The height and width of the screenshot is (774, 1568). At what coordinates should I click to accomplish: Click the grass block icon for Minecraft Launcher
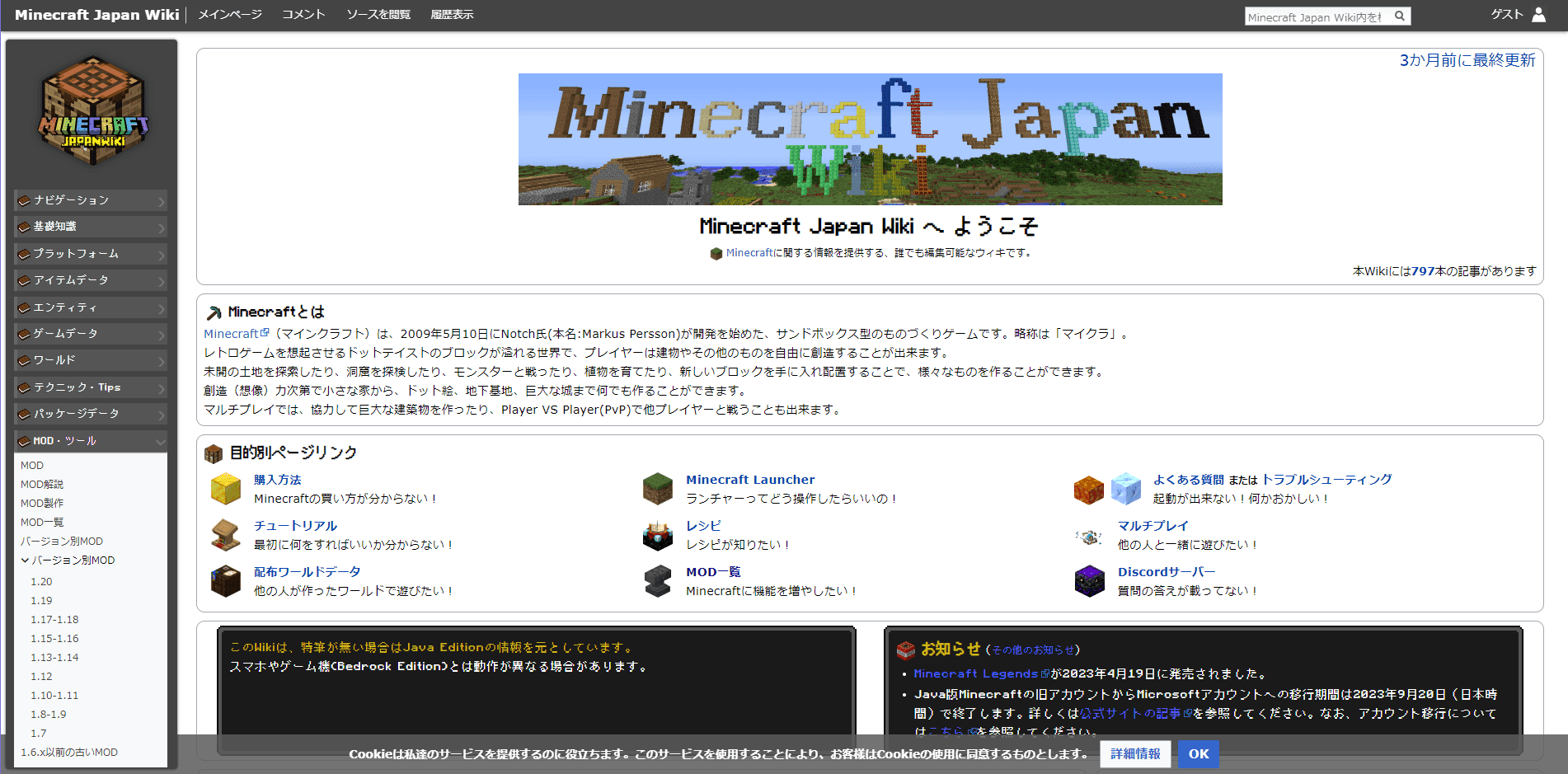pos(657,489)
